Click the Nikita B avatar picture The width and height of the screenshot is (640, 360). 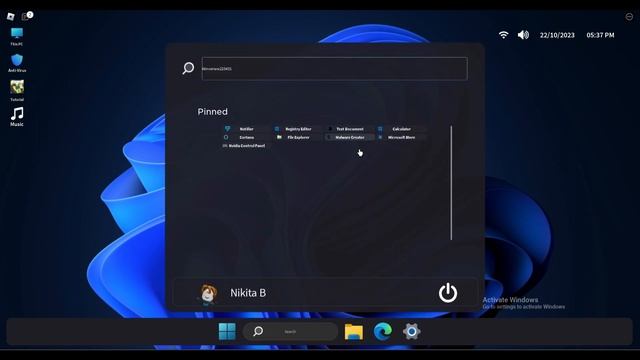(208, 293)
